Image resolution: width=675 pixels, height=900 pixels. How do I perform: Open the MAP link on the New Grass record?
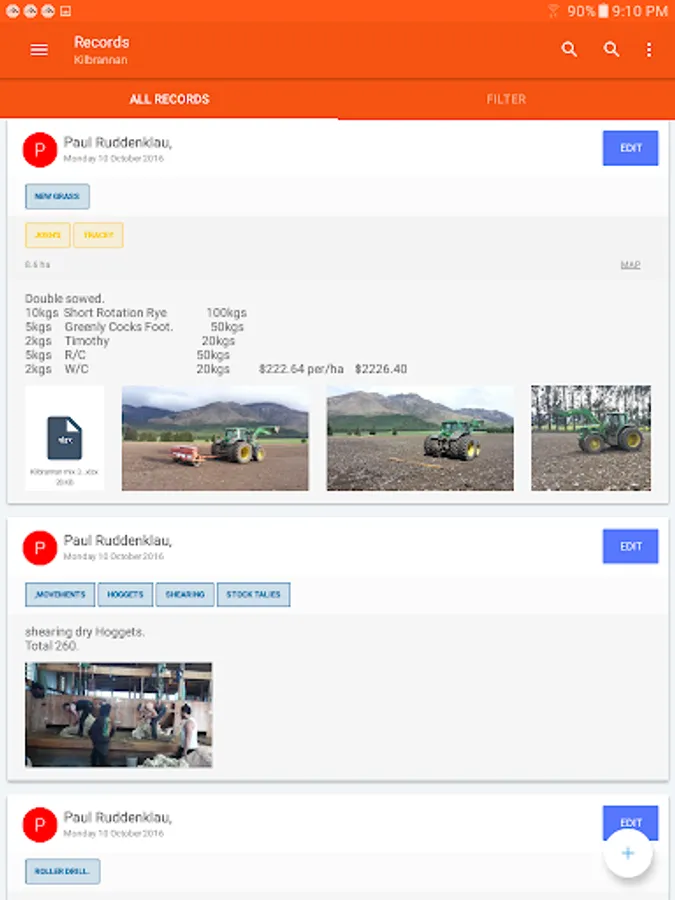[x=630, y=265]
